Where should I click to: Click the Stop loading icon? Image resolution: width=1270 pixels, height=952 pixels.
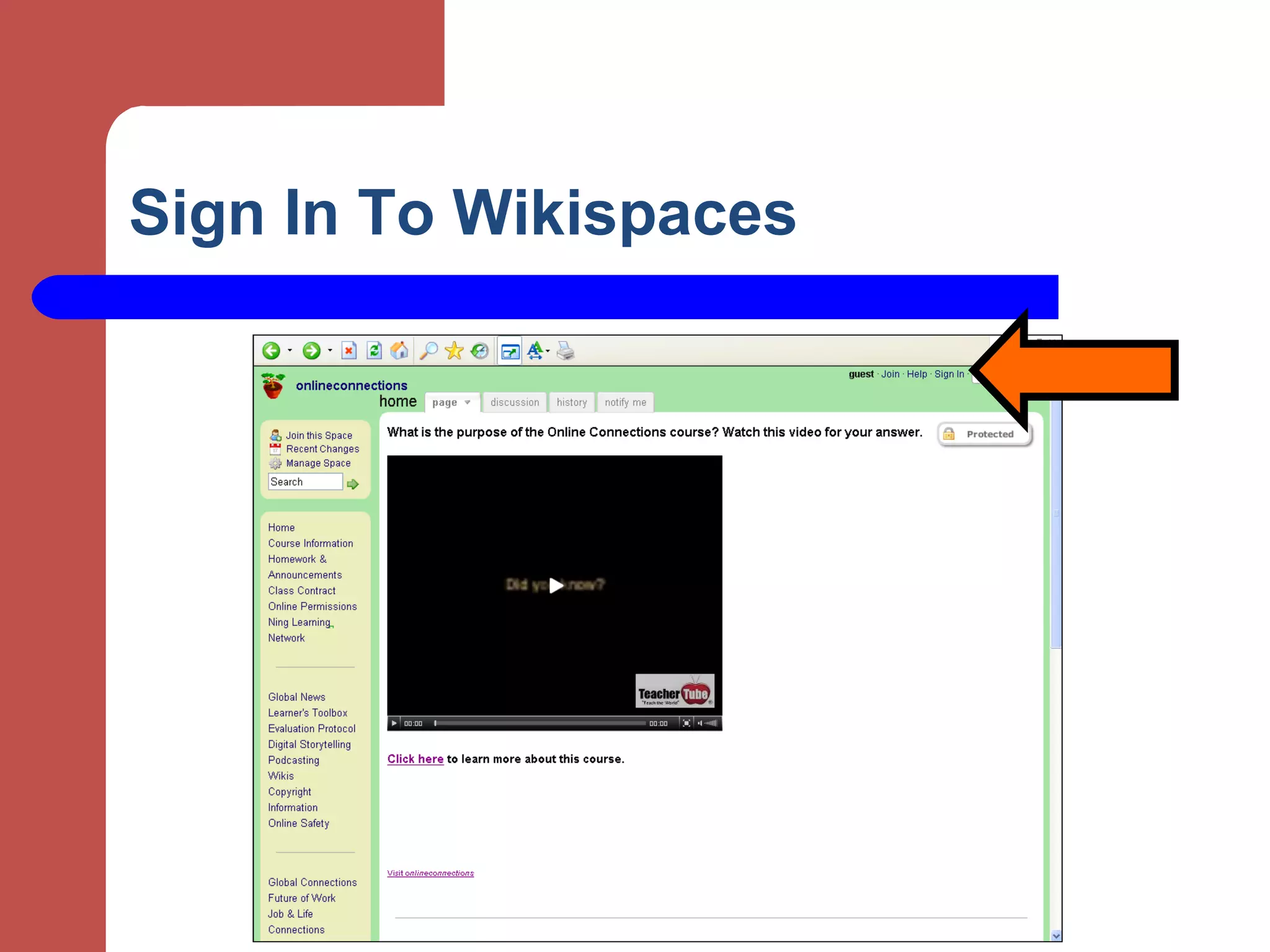[349, 351]
